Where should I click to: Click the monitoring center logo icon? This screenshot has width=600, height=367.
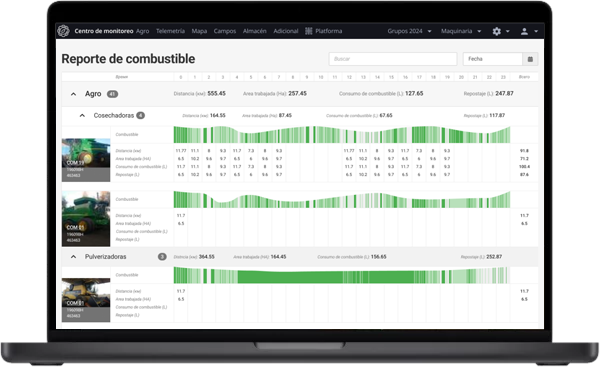coord(63,31)
